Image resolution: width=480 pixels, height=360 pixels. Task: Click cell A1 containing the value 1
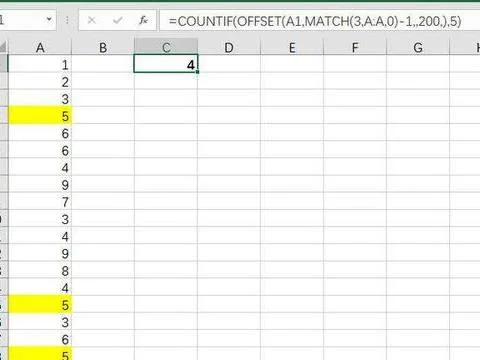(40, 64)
